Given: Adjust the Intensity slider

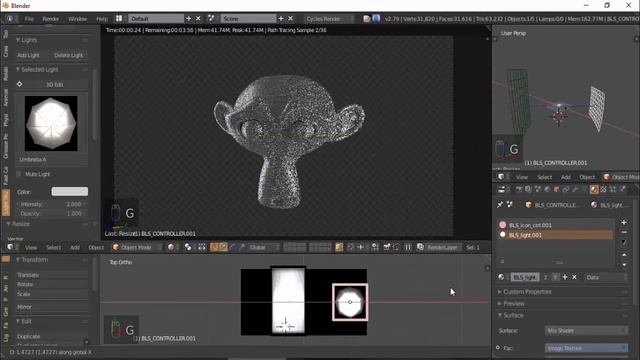Looking at the screenshot, I should (51, 204).
